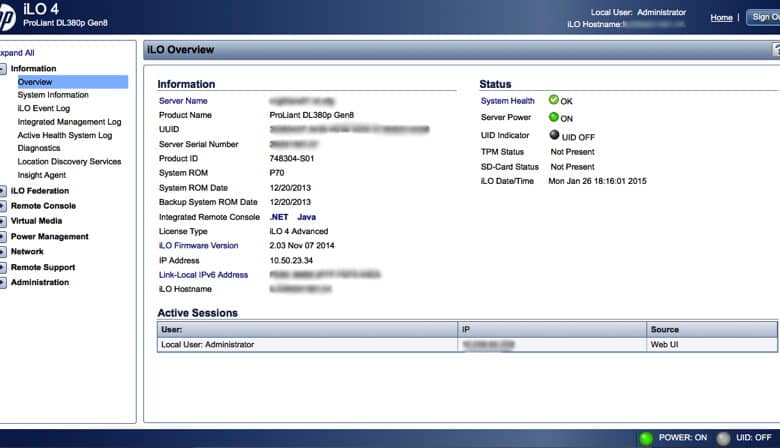Expand the iLO Federation section
The width and height of the screenshot is (780, 448).
pyautogui.click(x=2, y=191)
